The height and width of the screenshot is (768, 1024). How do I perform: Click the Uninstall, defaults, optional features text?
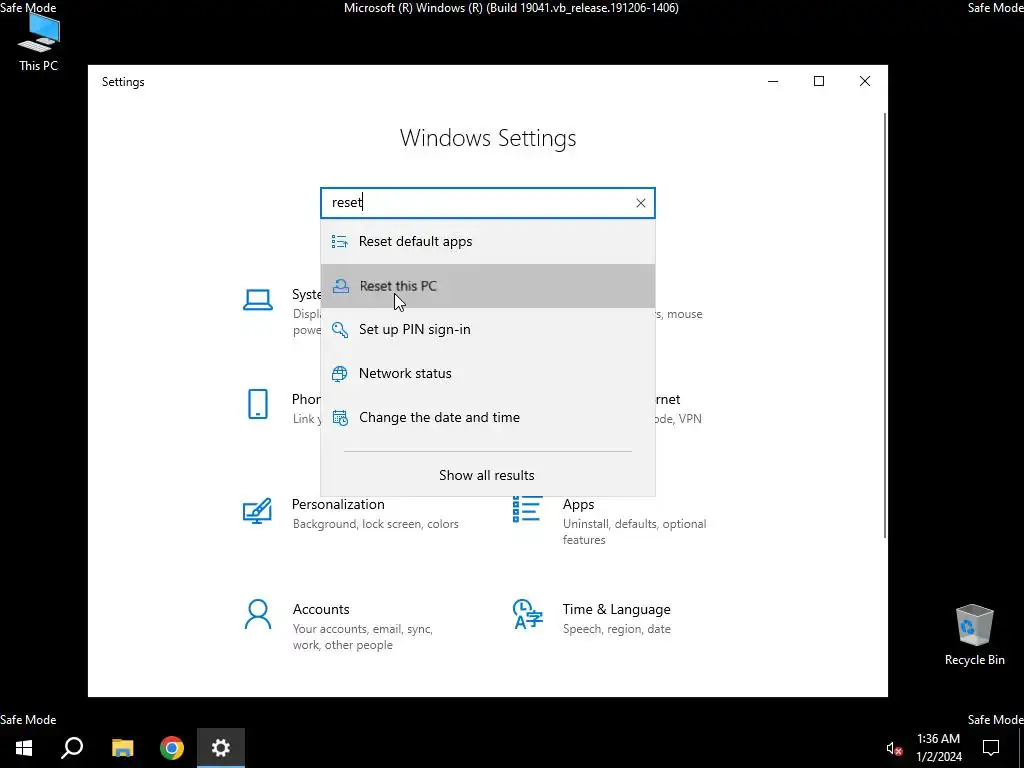[x=634, y=532]
